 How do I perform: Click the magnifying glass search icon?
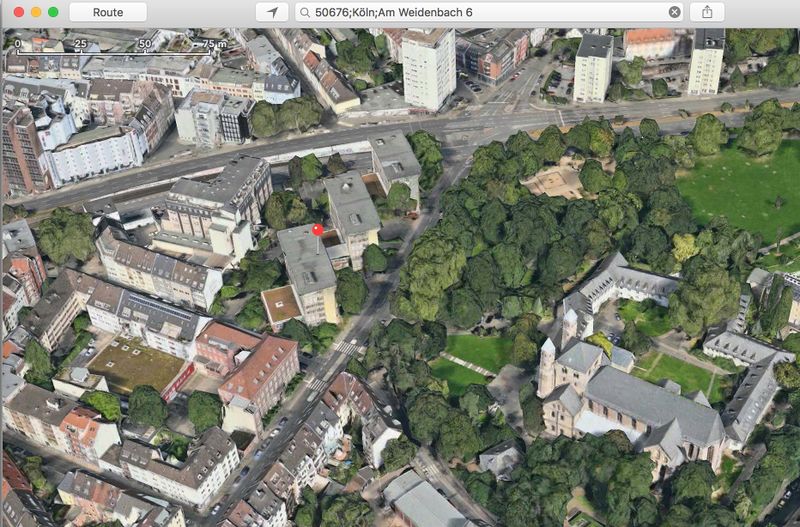(305, 12)
